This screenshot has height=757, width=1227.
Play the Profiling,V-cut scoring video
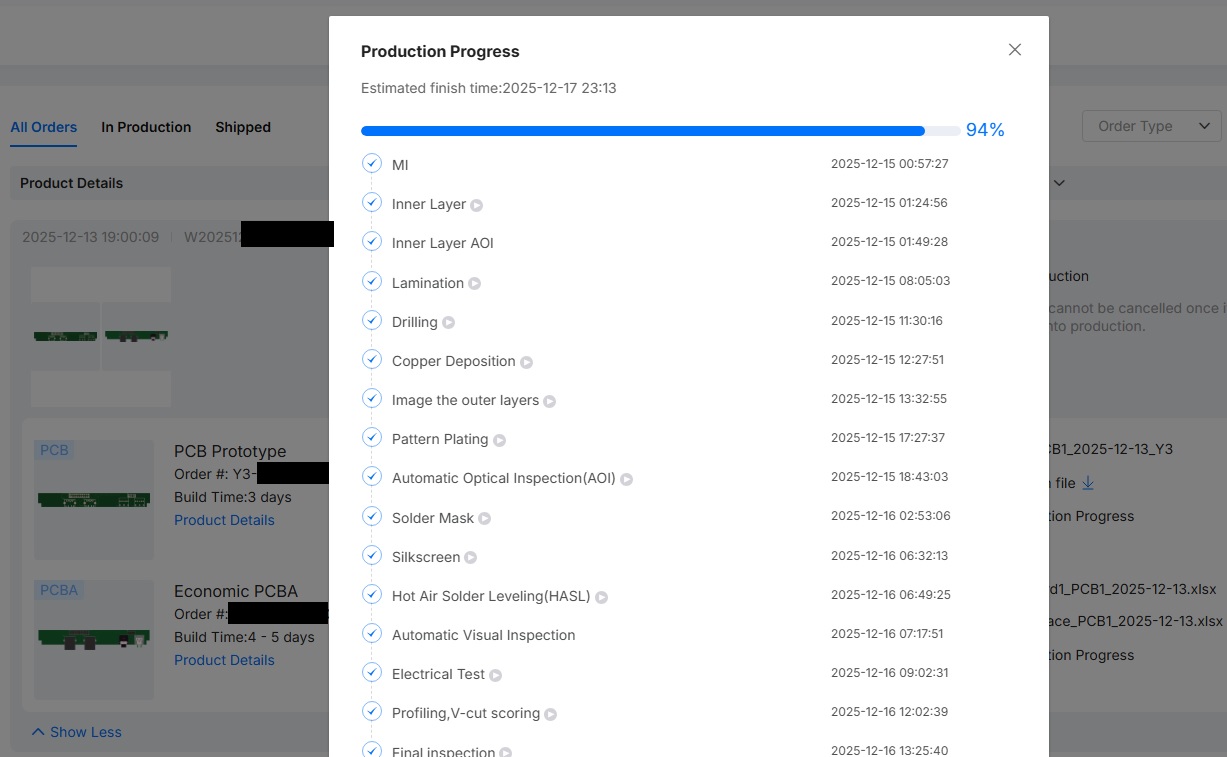(551, 714)
